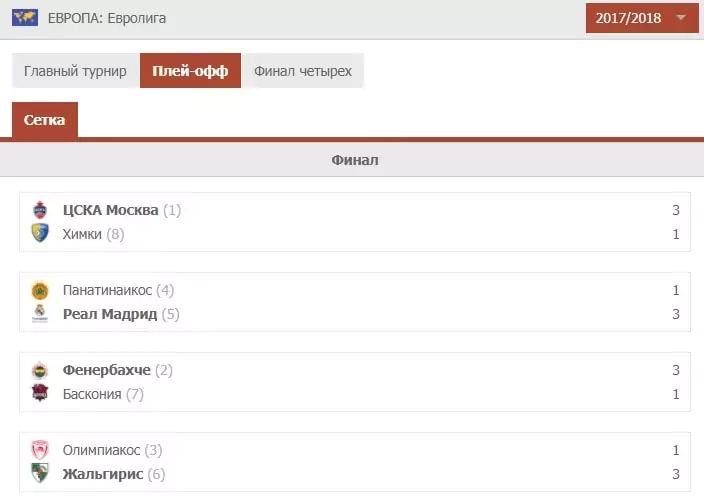This screenshot has width=704, height=499.
Task: Open the Химки team name
Action: 82,234
